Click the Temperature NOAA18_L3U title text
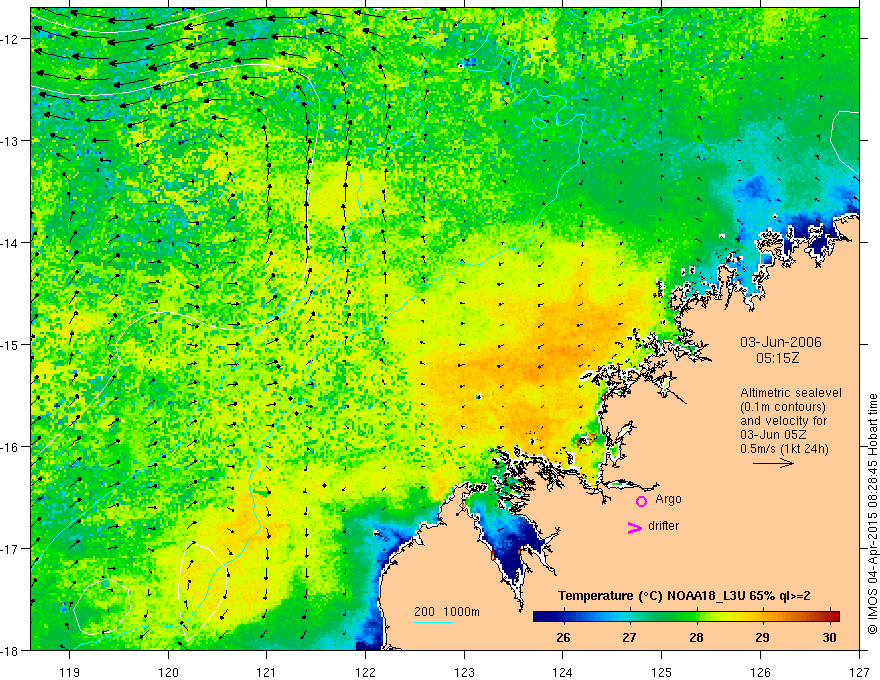This screenshot has height=680, width=880. [684, 596]
